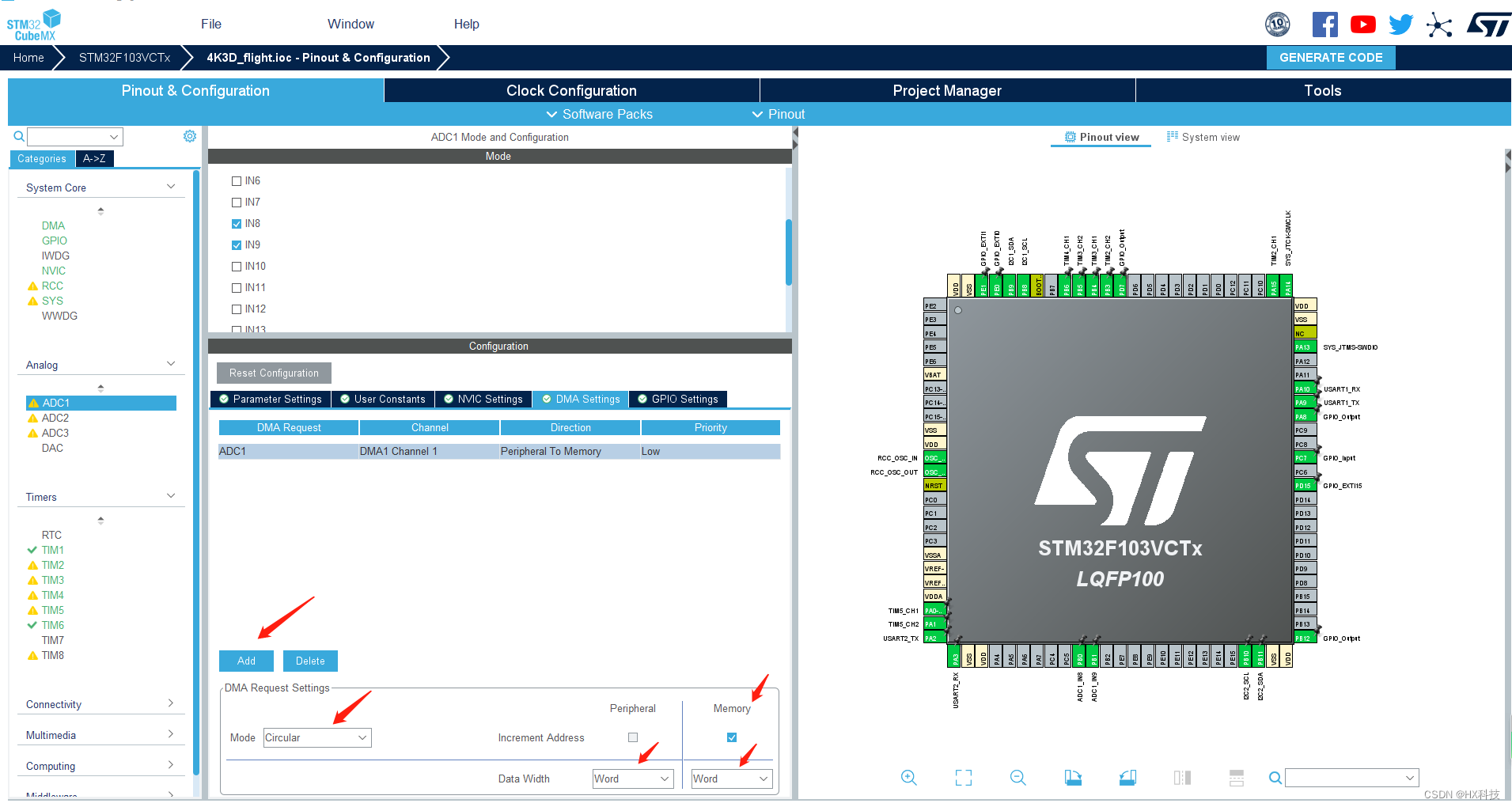Enable the IN6 channel checkbox

coord(237,181)
